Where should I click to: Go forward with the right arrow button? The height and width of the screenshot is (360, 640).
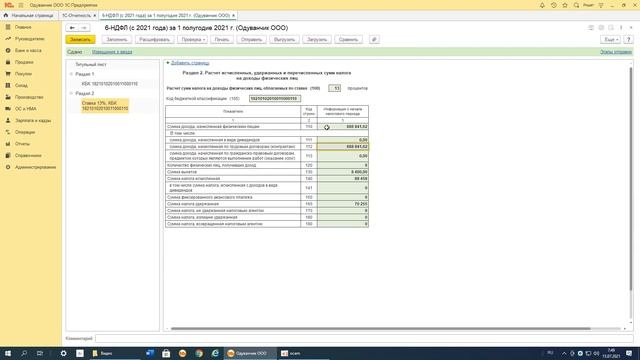coord(84,28)
